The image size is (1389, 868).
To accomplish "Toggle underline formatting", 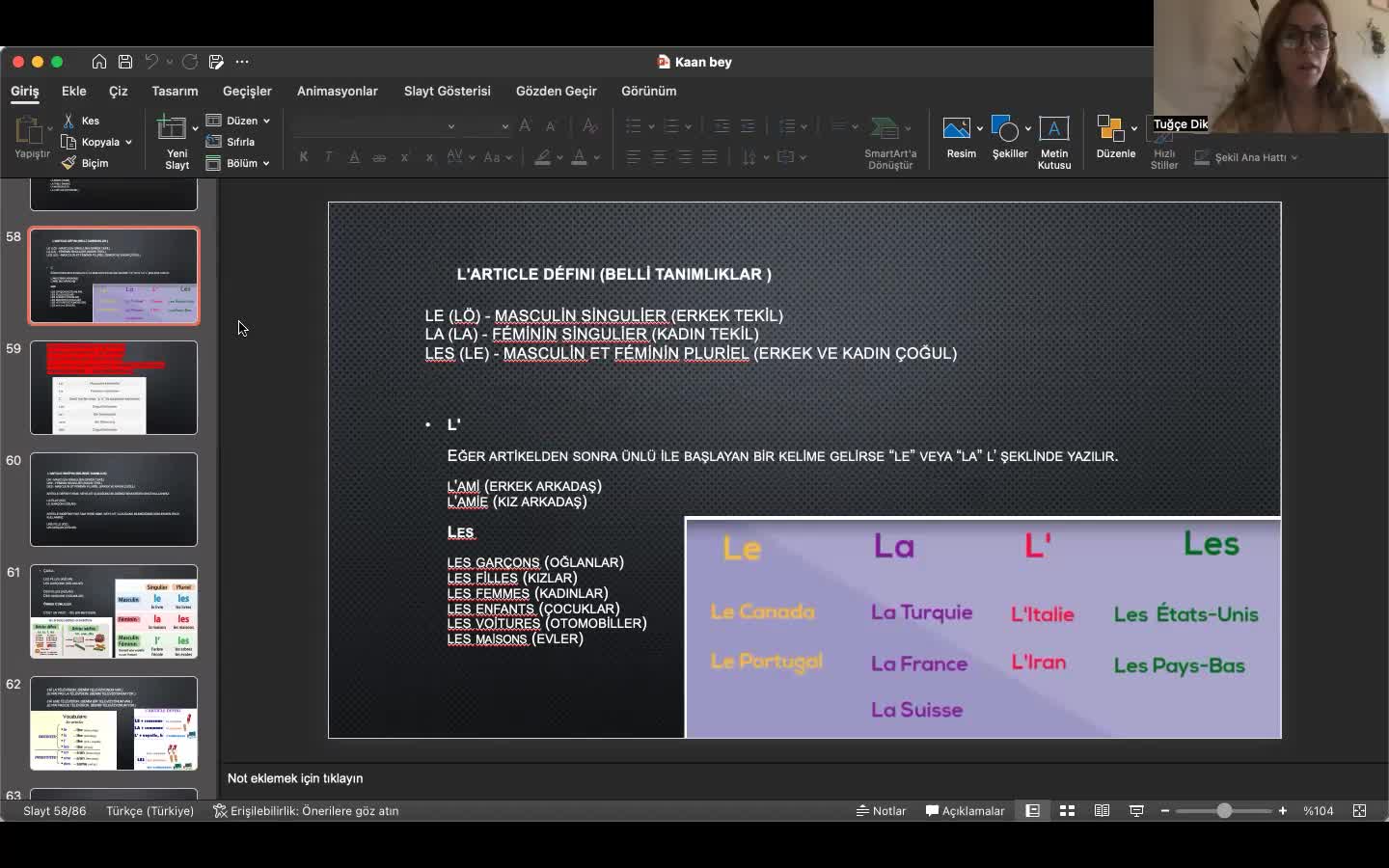I will [x=354, y=157].
